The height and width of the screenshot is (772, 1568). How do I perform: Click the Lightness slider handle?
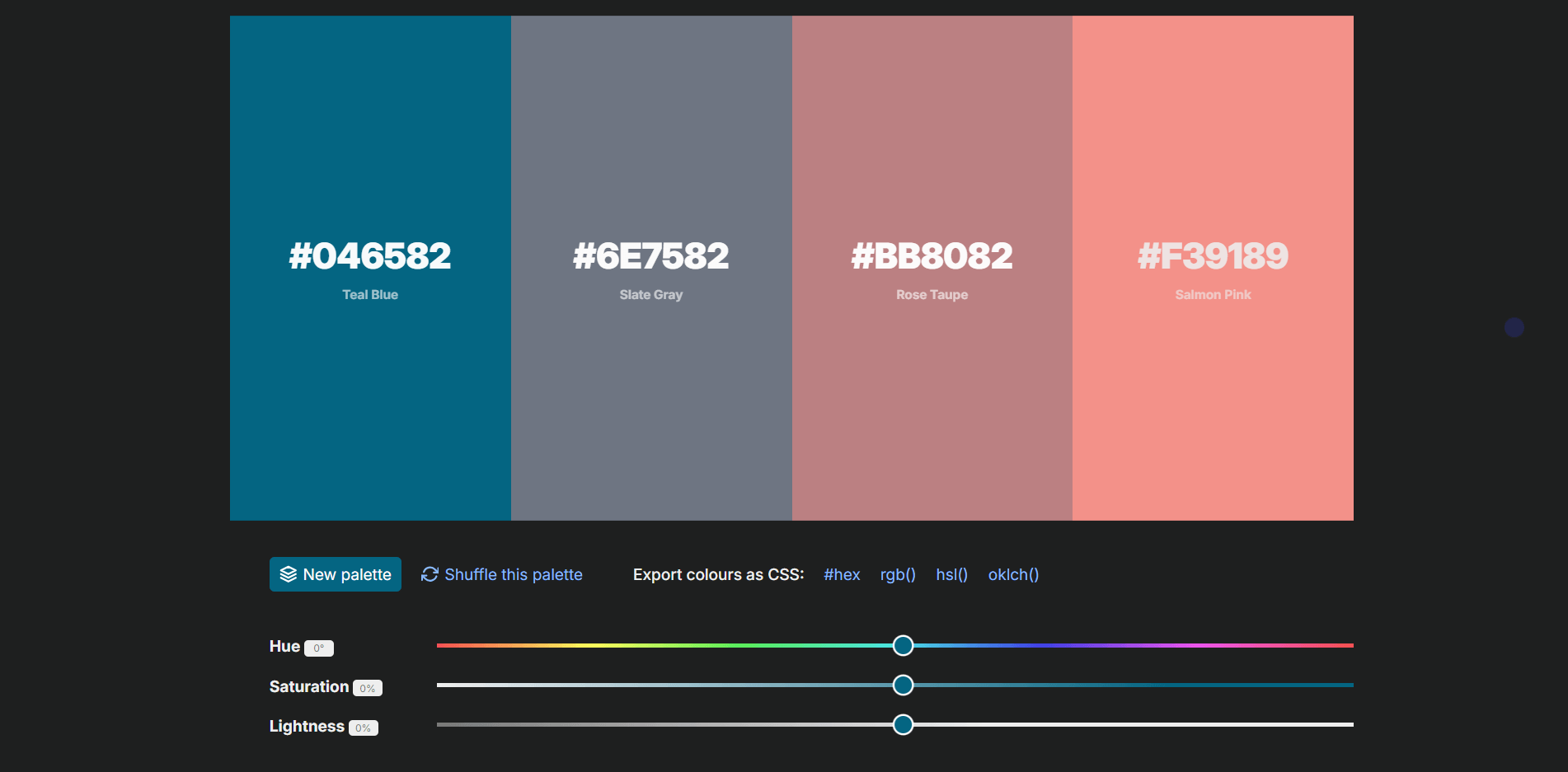pyautogui.click(x=903, y=725)
